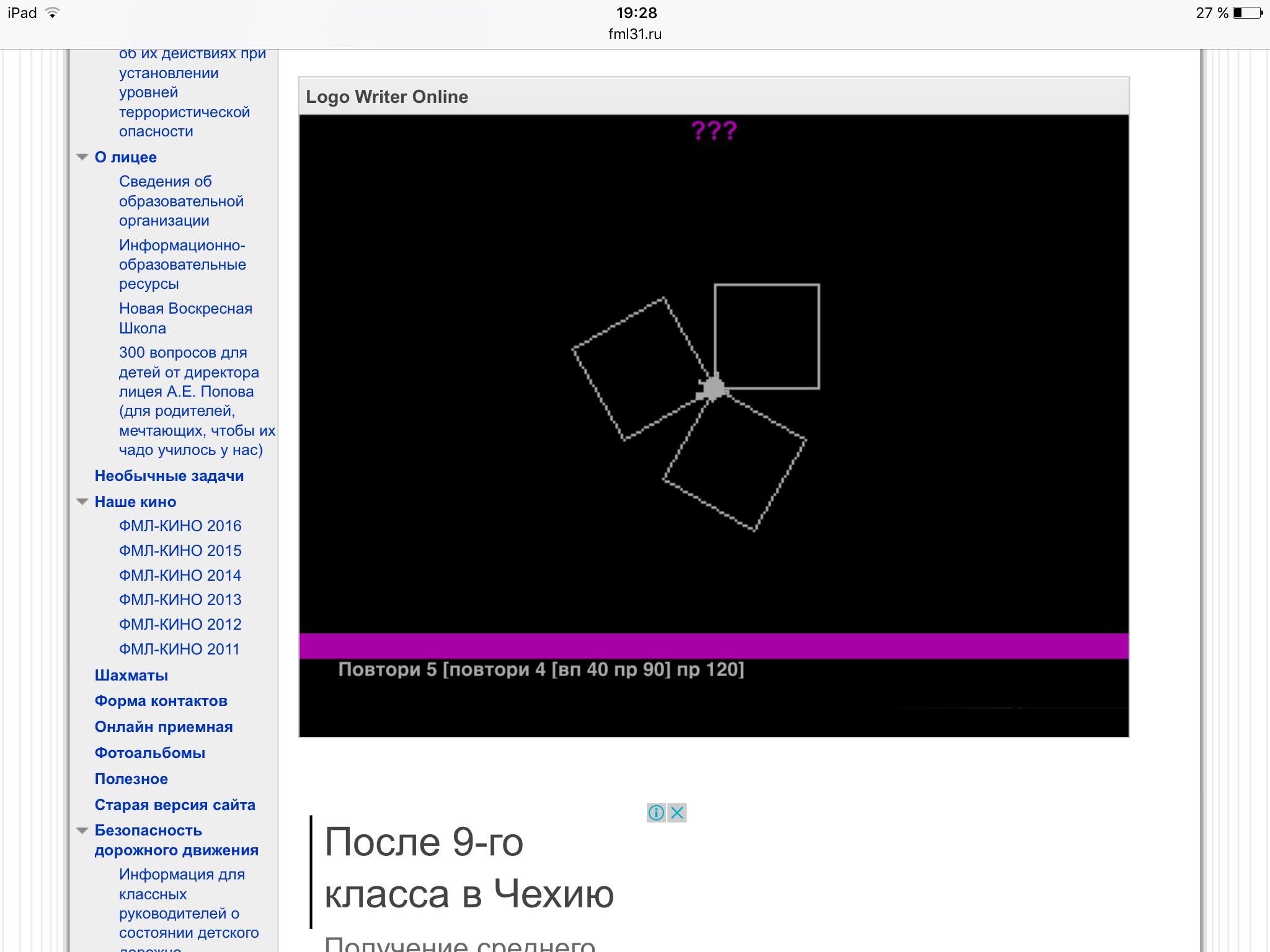
Task: Open 'ФМЛ-КИНО 2011' link
Action: (x=179, y=650)
